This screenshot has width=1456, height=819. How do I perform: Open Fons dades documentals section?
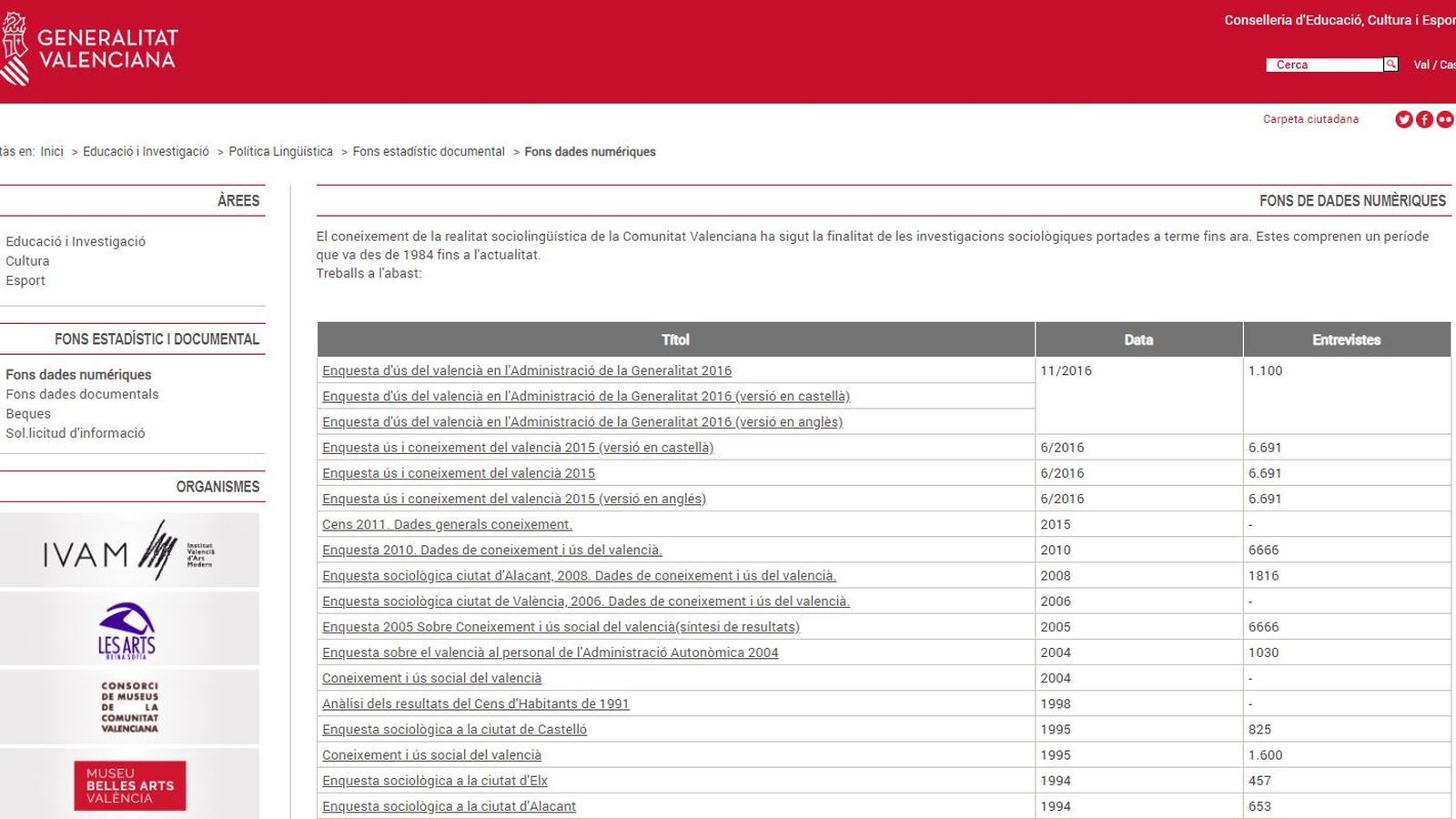(83, 394)
